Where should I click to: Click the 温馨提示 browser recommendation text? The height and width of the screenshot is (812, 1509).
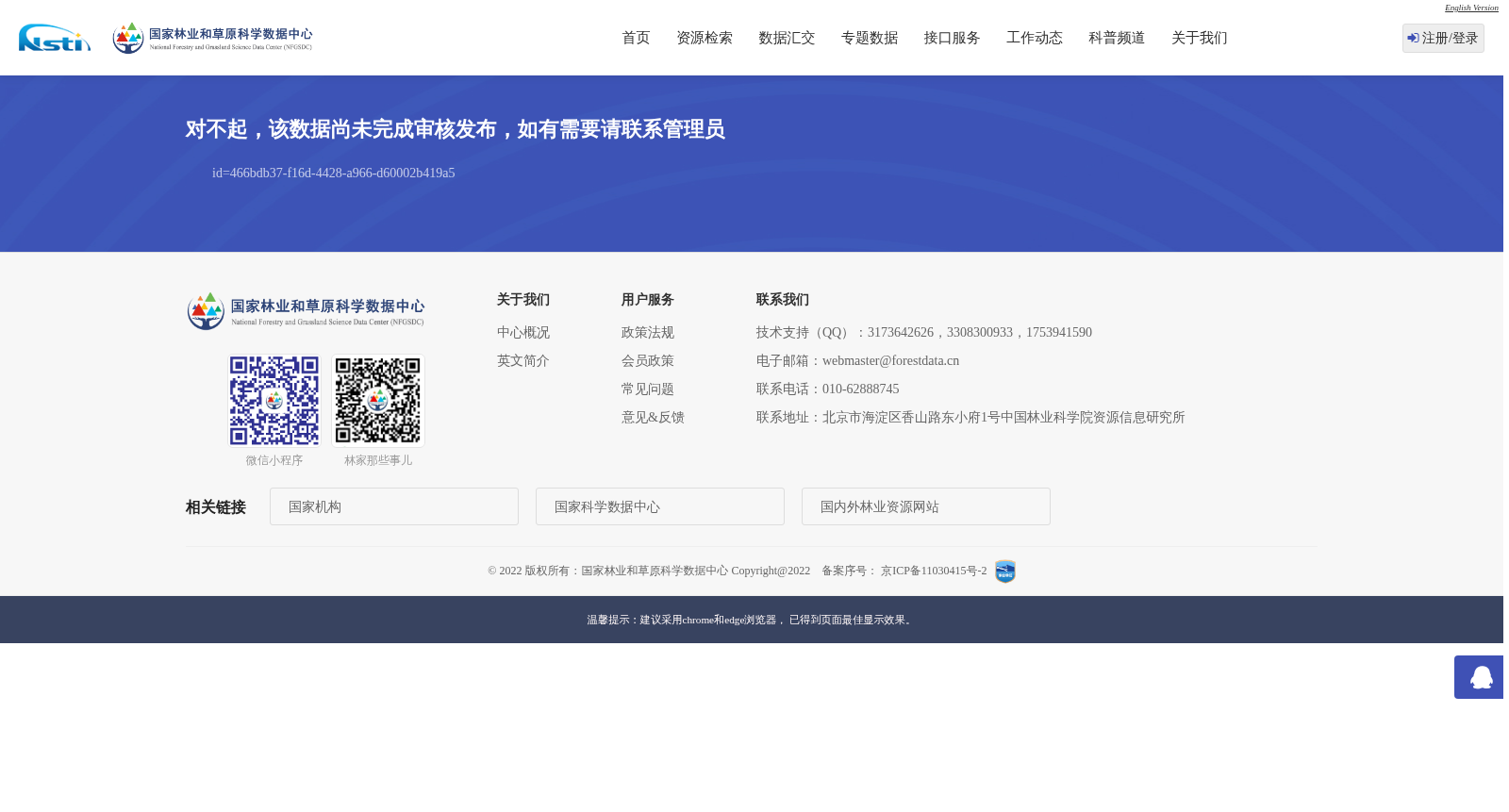click(752, 620)
